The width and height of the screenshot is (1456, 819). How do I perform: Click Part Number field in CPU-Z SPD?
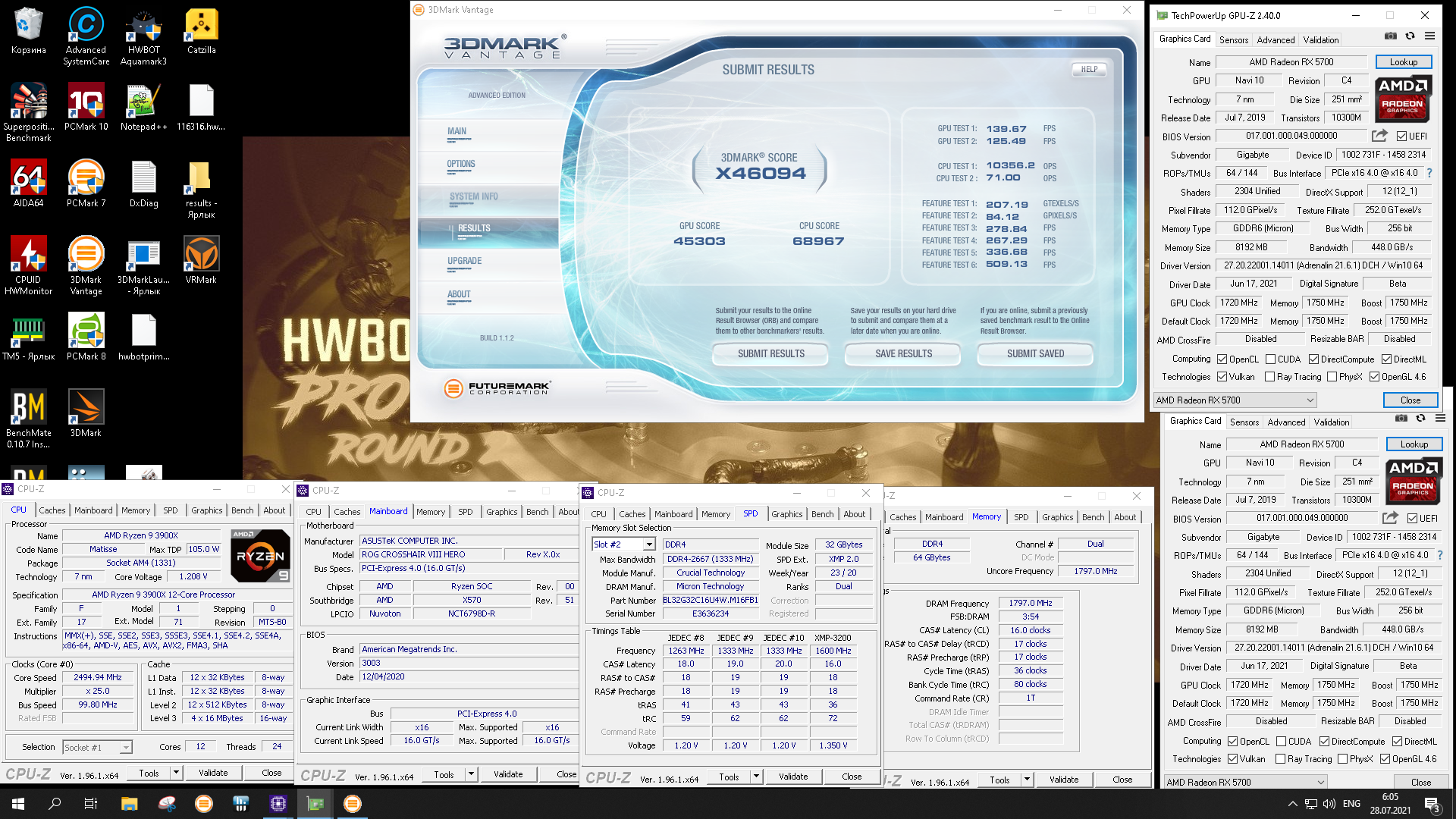(710, 600)
